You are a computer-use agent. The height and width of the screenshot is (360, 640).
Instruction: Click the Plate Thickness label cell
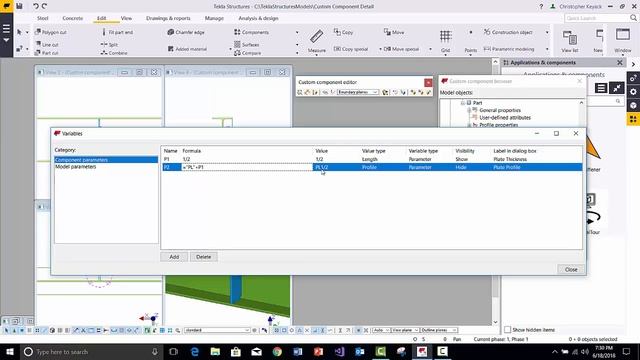(510, 159)
